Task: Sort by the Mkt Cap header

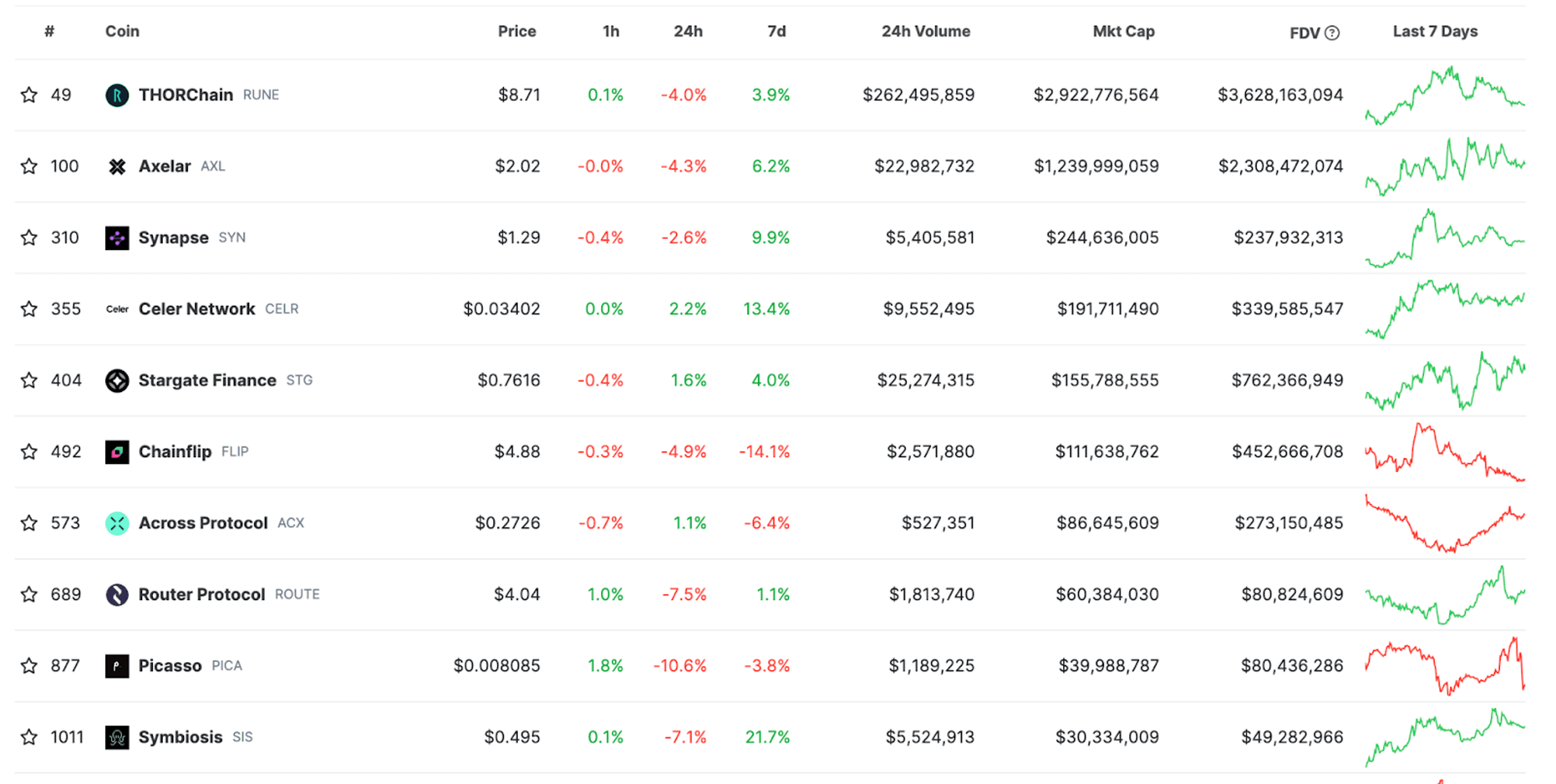Action: (1123, 31)
